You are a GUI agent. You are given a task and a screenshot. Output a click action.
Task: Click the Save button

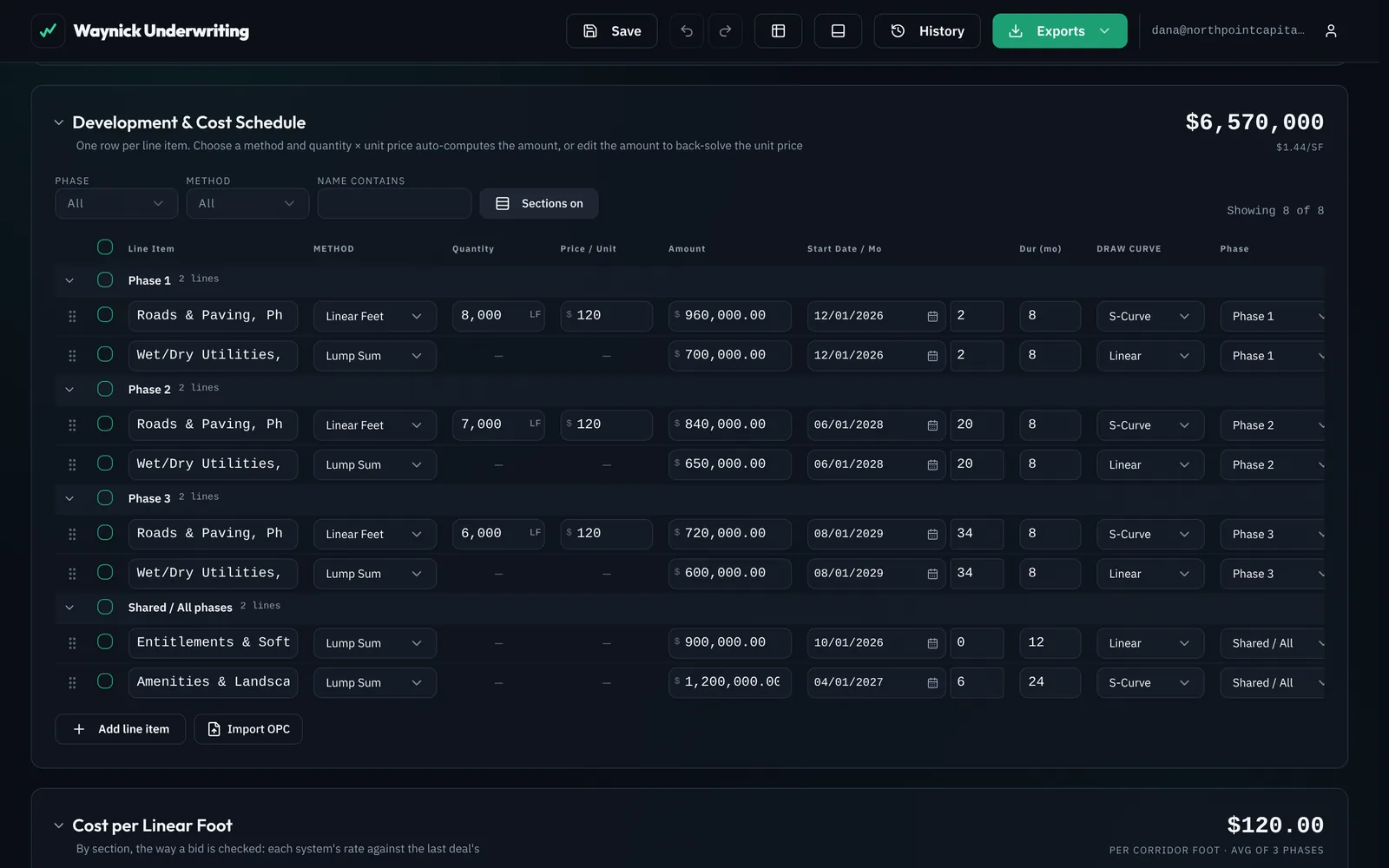point(612,31)
